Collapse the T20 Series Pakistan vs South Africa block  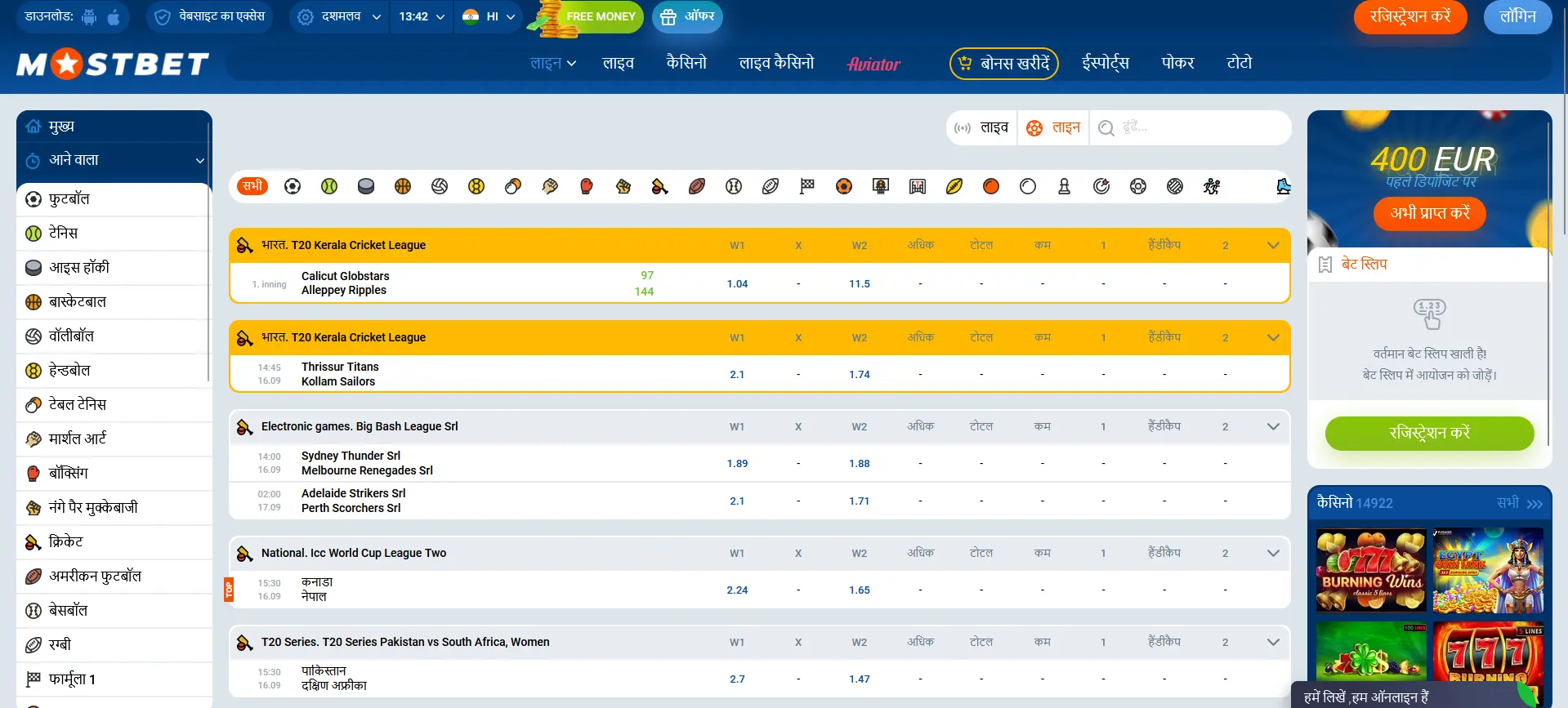tap(1273, 642)
